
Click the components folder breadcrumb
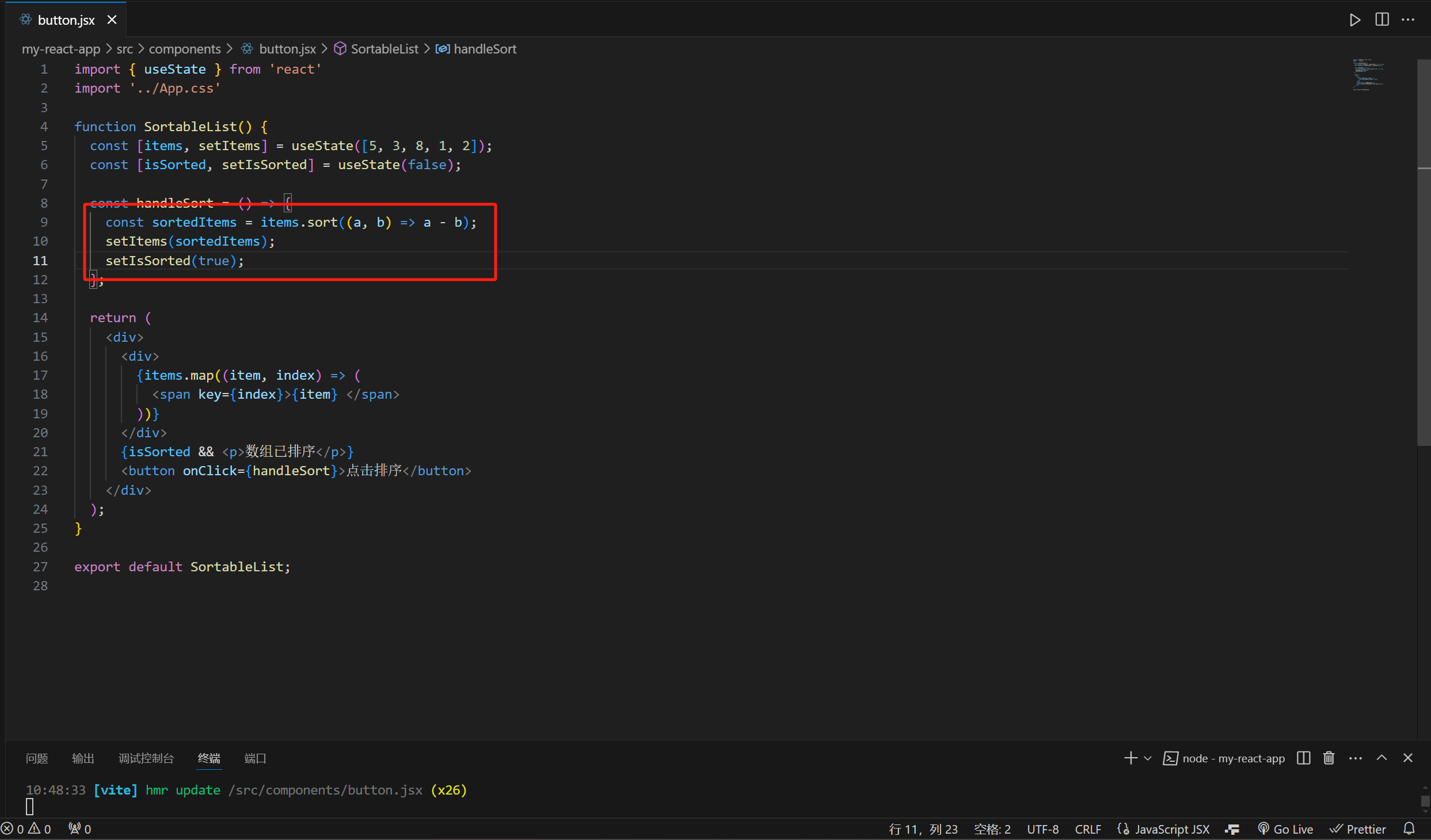(x=184, y=49)
